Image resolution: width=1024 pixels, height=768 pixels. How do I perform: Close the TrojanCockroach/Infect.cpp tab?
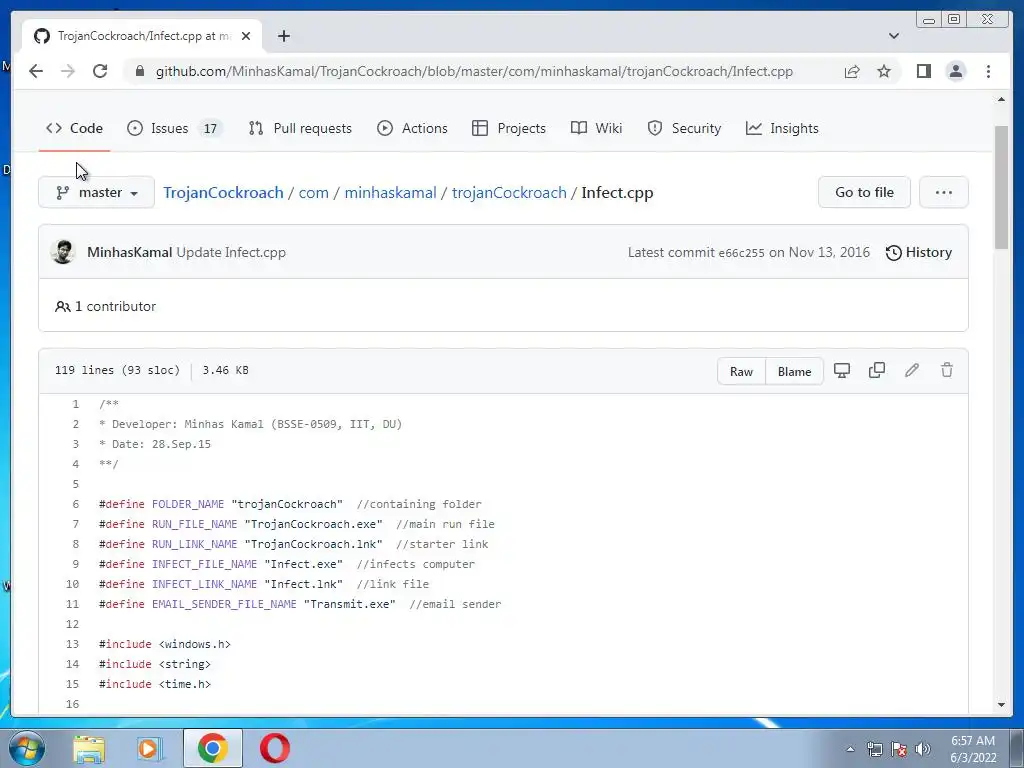(246, 36)
